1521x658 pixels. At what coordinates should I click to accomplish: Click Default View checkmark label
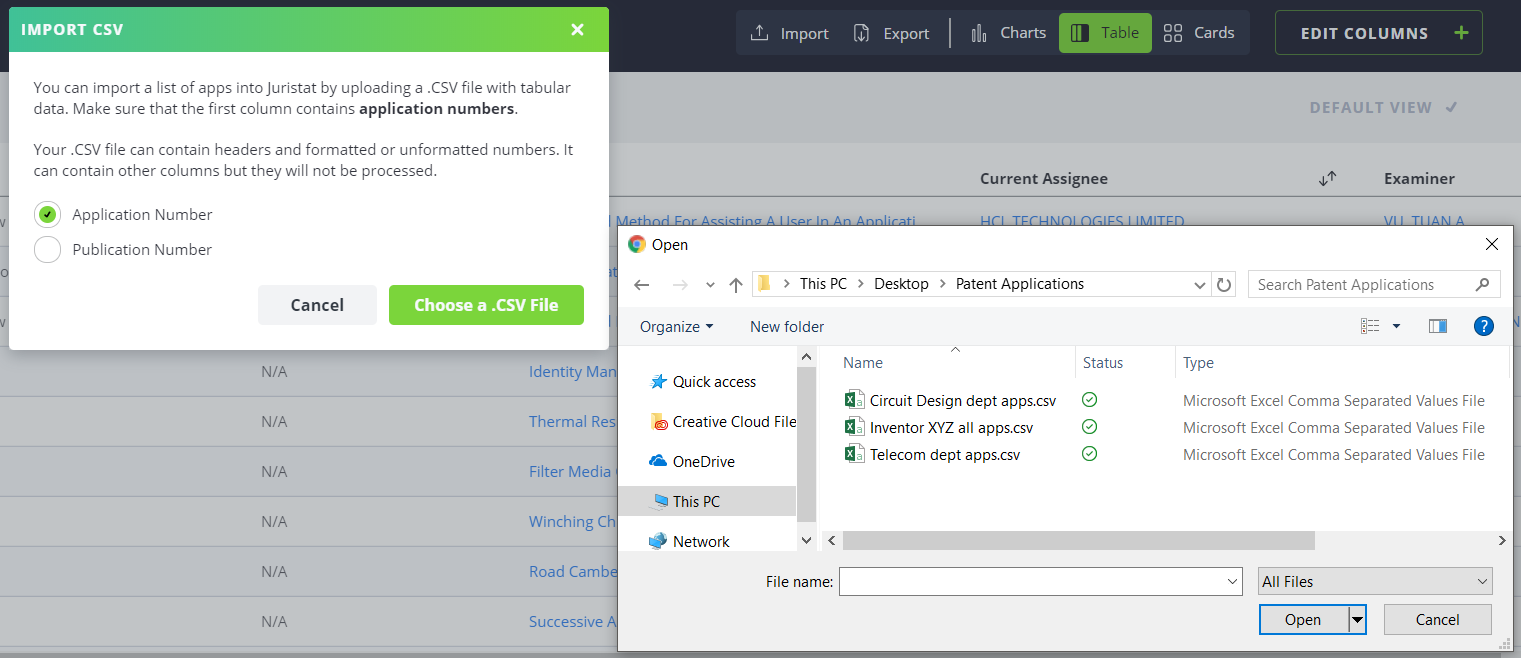1383,107
